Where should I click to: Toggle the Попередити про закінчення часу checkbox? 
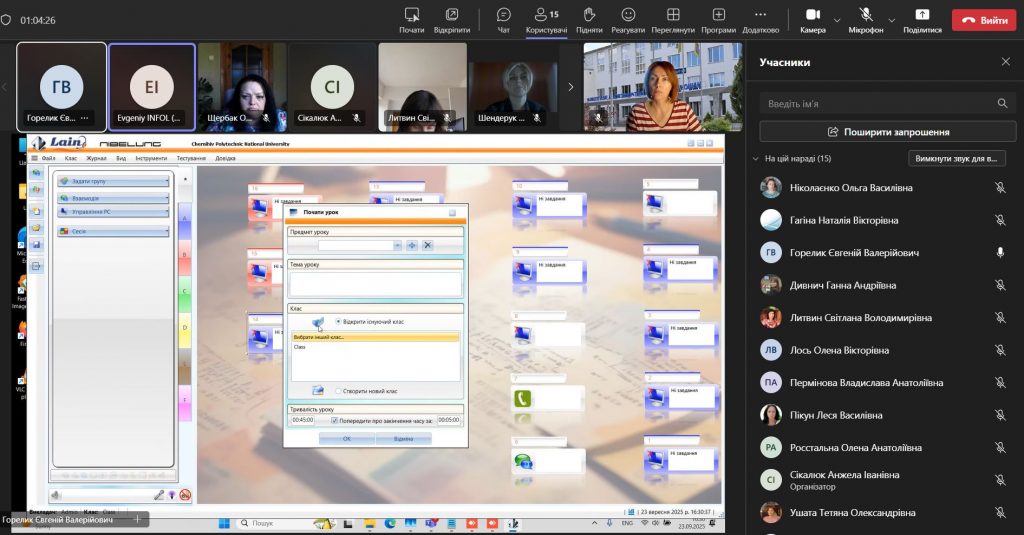(334, 420)
